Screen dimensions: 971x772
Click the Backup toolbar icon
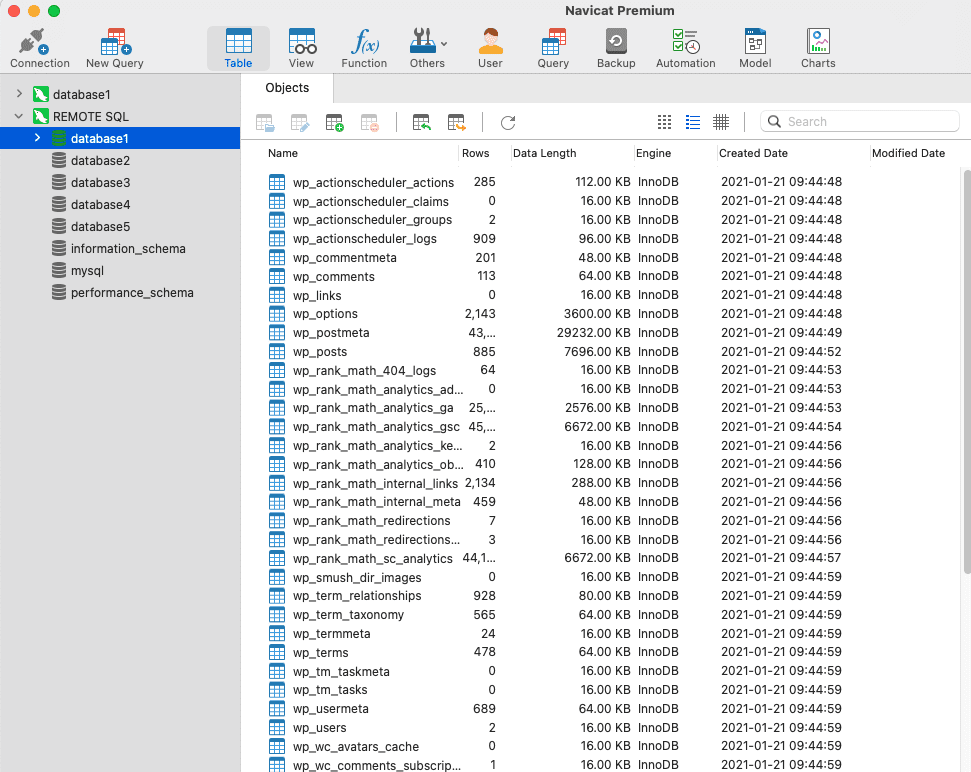(616, 48)
